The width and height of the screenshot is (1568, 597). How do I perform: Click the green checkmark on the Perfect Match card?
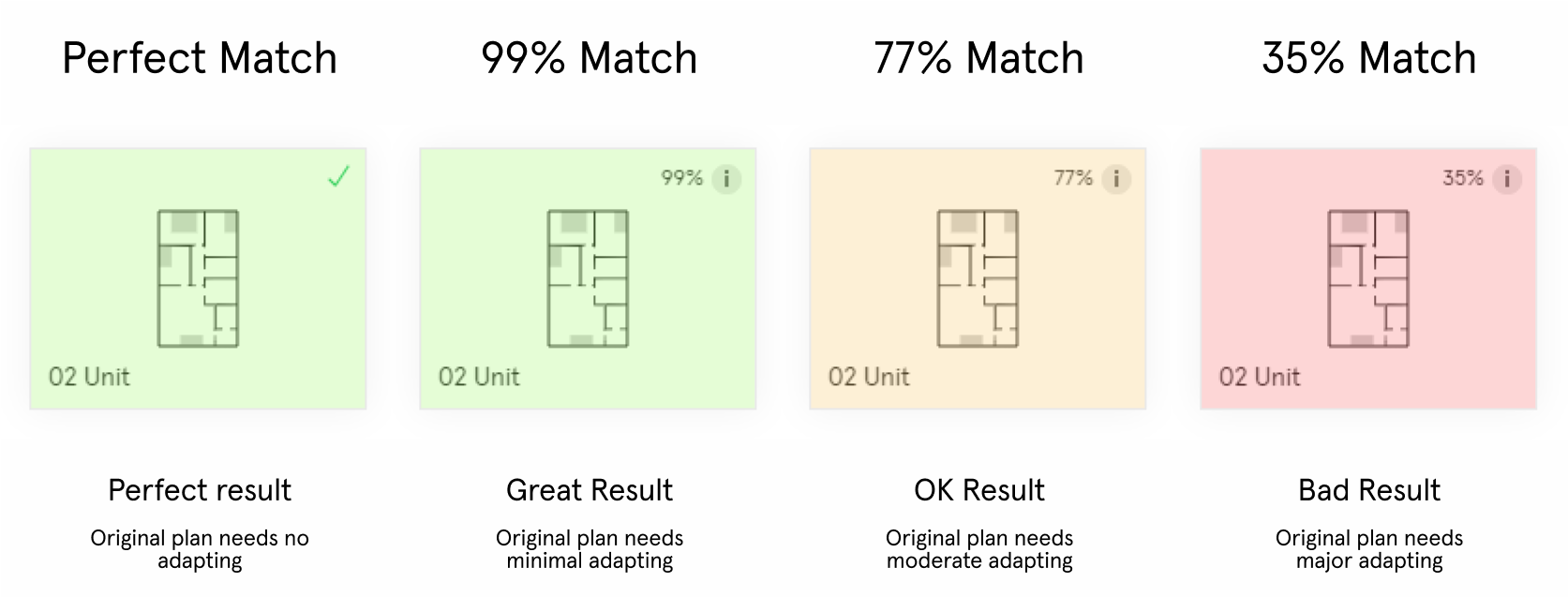click(x=338, y=176)
